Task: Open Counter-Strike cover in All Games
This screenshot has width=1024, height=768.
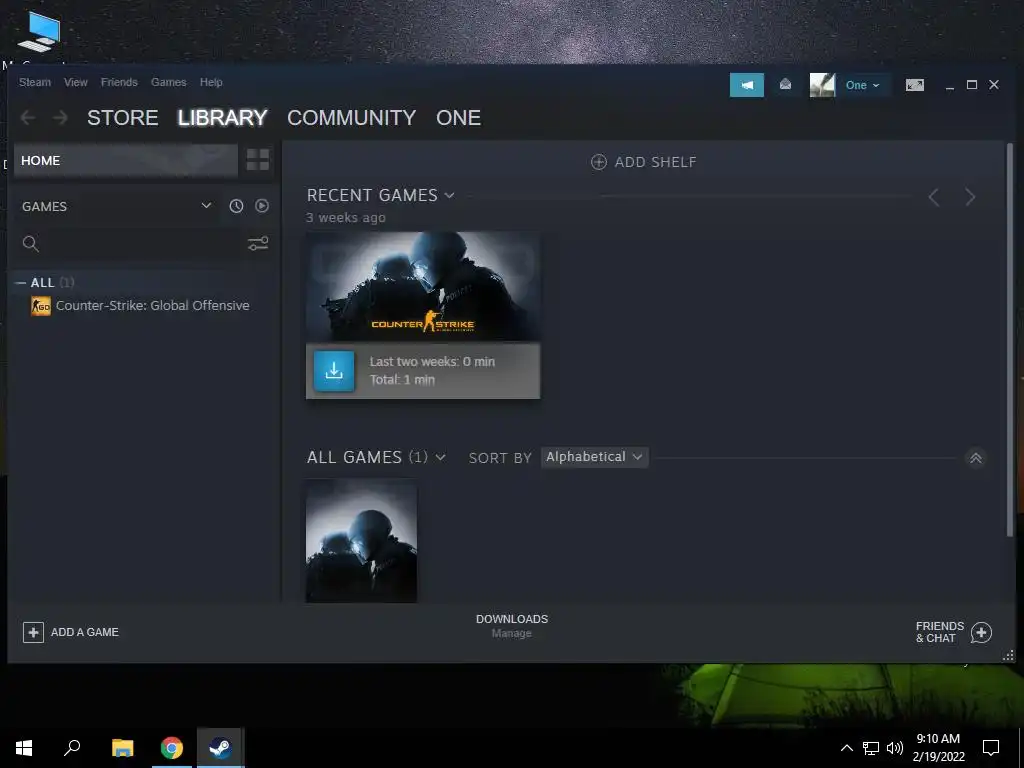Action: point(361,541)
